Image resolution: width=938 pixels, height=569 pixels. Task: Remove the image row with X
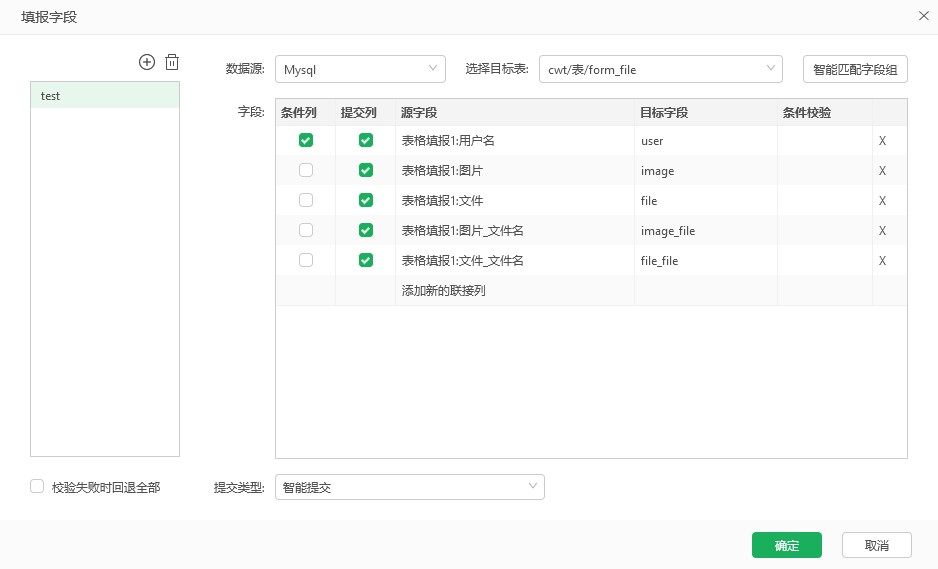[x=882, y=171]
